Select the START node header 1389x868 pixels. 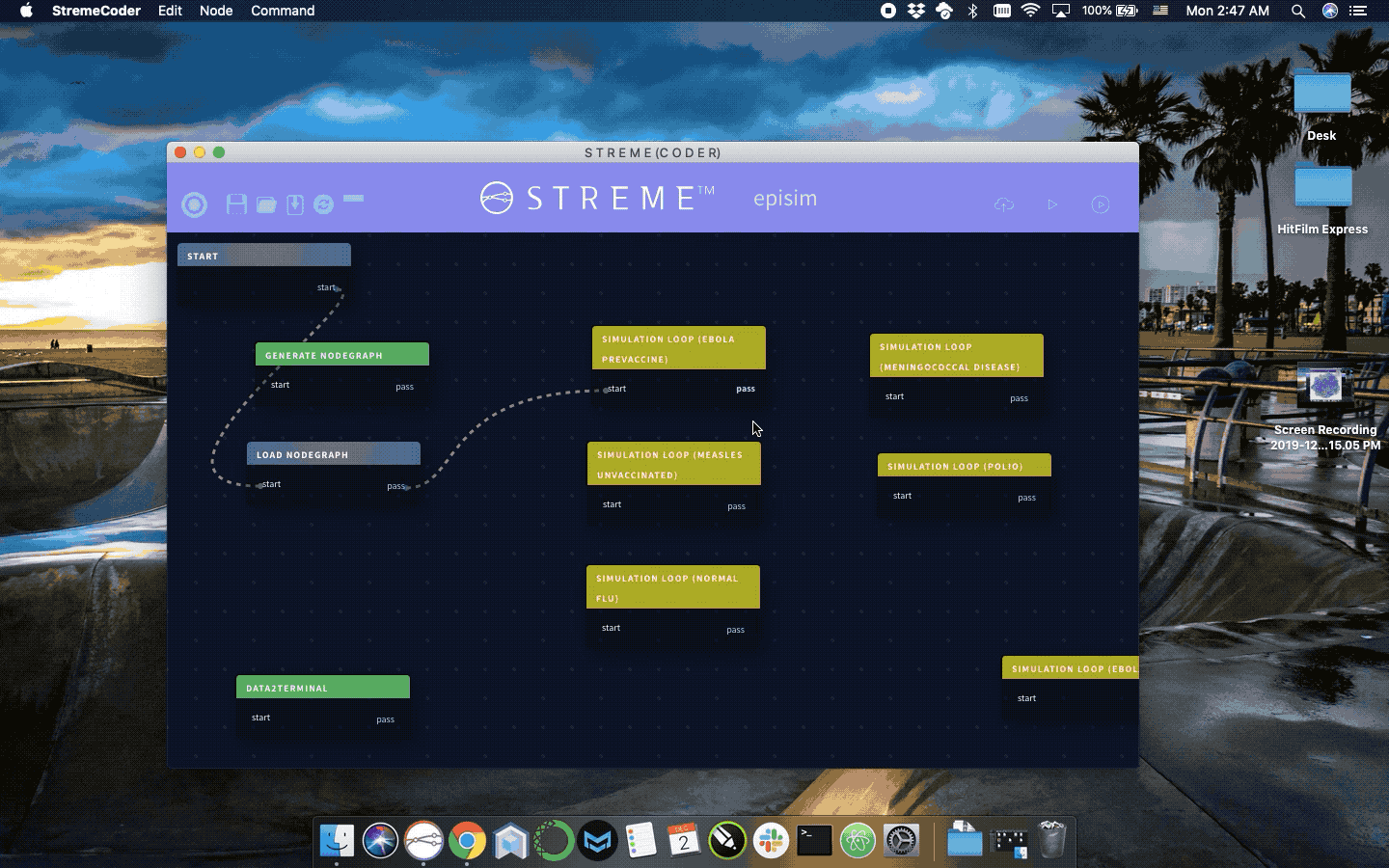click(x=264, y=256)
